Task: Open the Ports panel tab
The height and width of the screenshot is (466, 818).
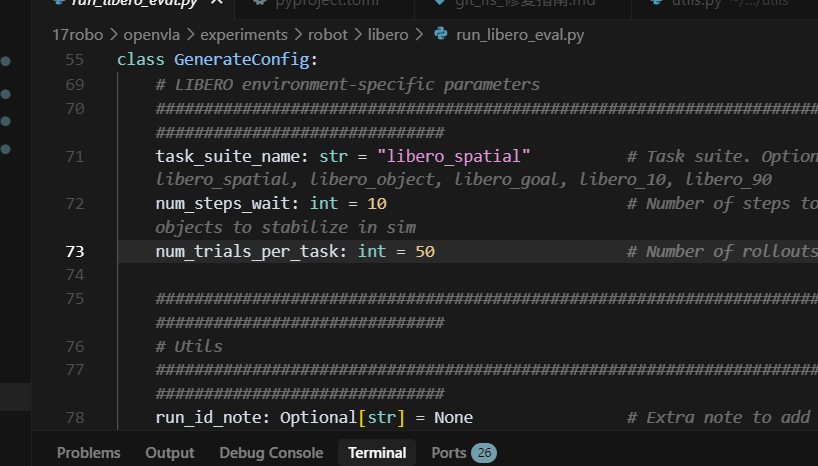Action: pos(449,453)
